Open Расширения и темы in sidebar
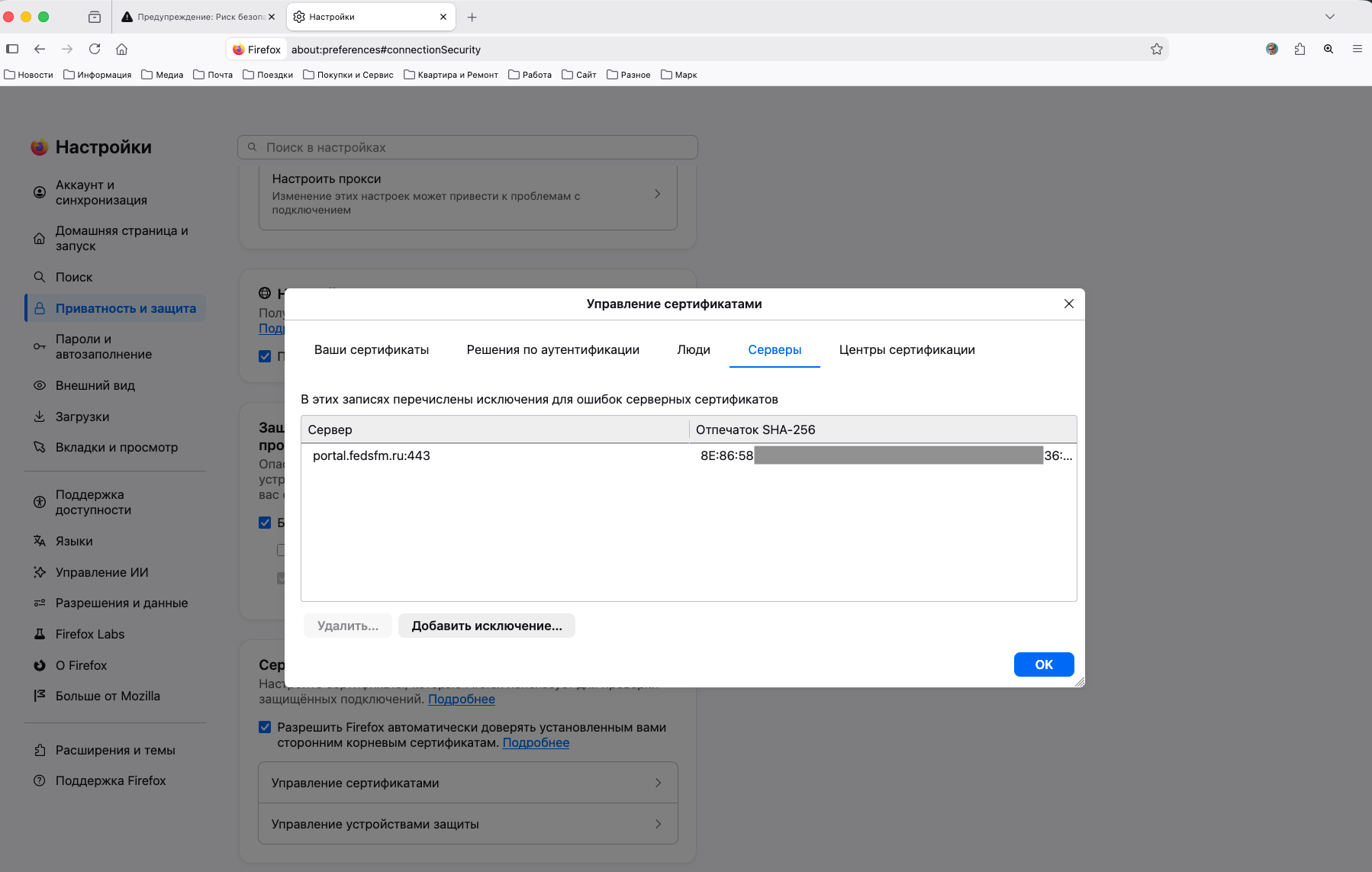 [115, 750]
